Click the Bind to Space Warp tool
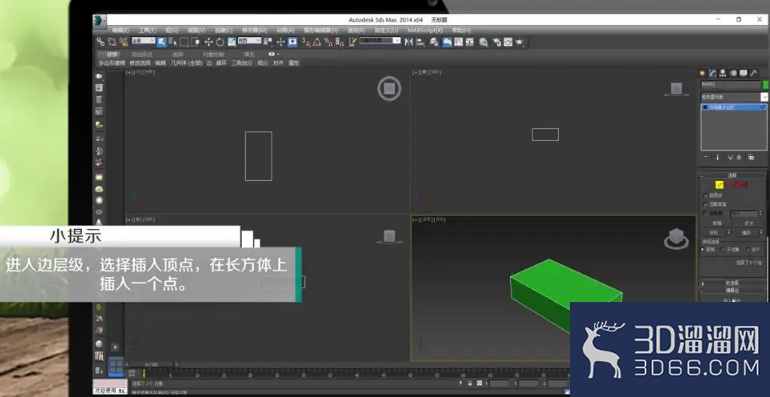This screenshot has width=770, height=397. (123, 42)
